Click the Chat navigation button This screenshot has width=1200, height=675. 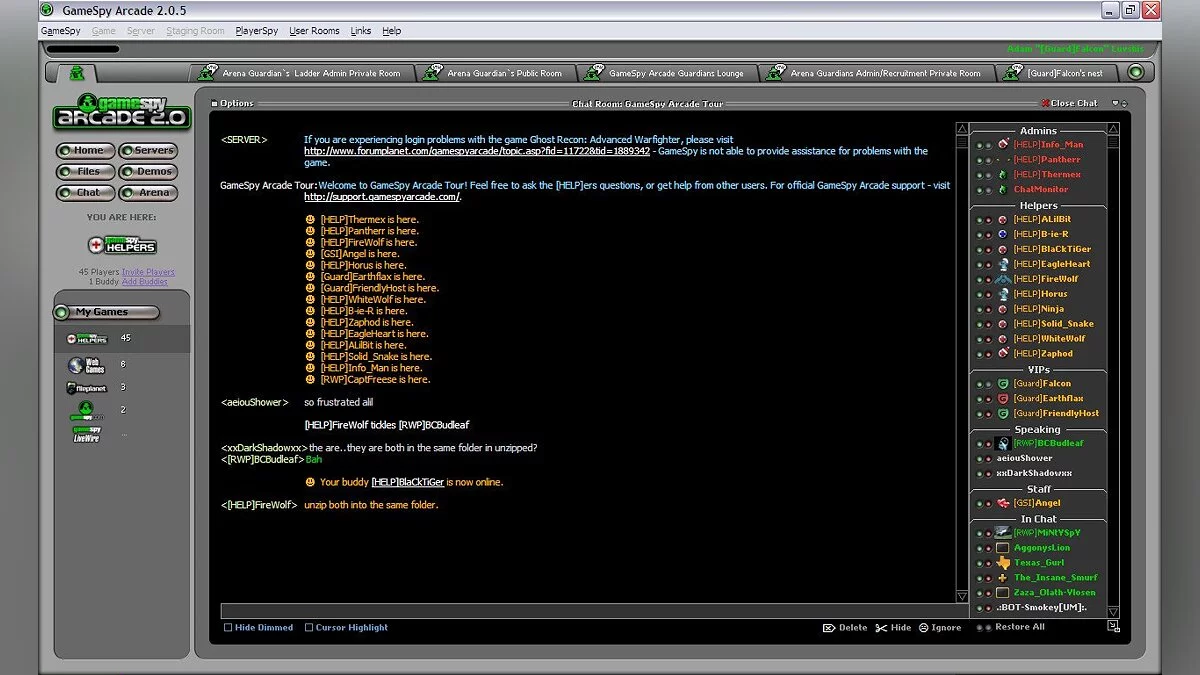(85, 192)
